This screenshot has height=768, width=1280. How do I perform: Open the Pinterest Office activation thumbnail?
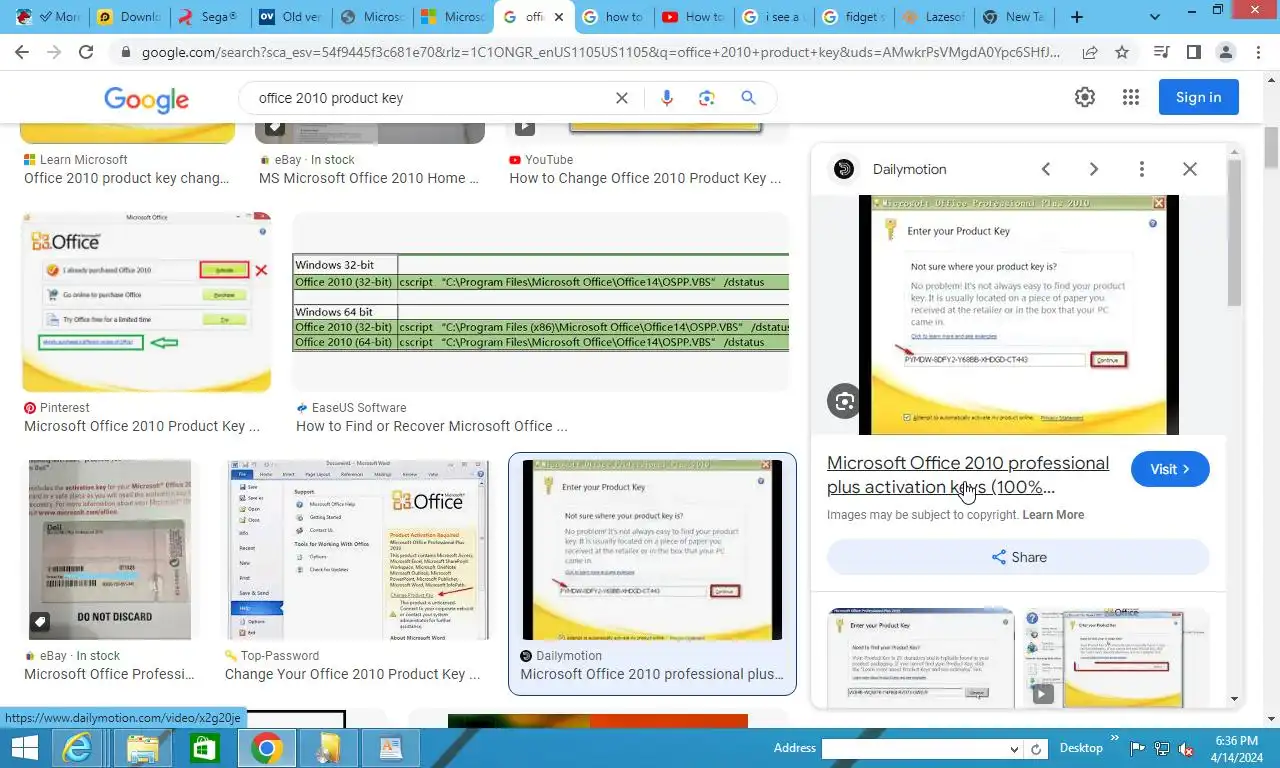(x=146, y=302)
